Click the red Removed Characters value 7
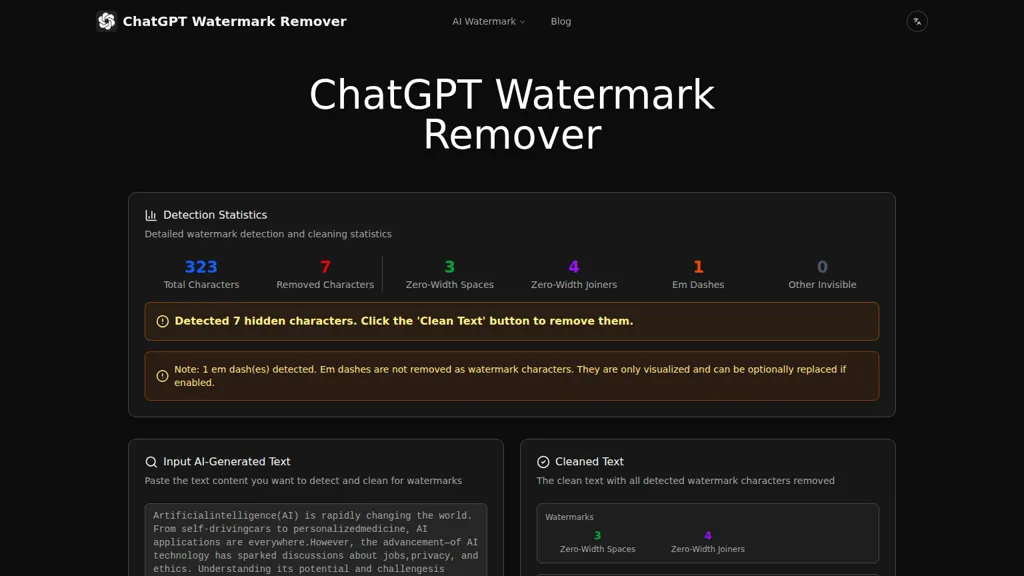Screen dimensions: 1024x576 [324, 266]
